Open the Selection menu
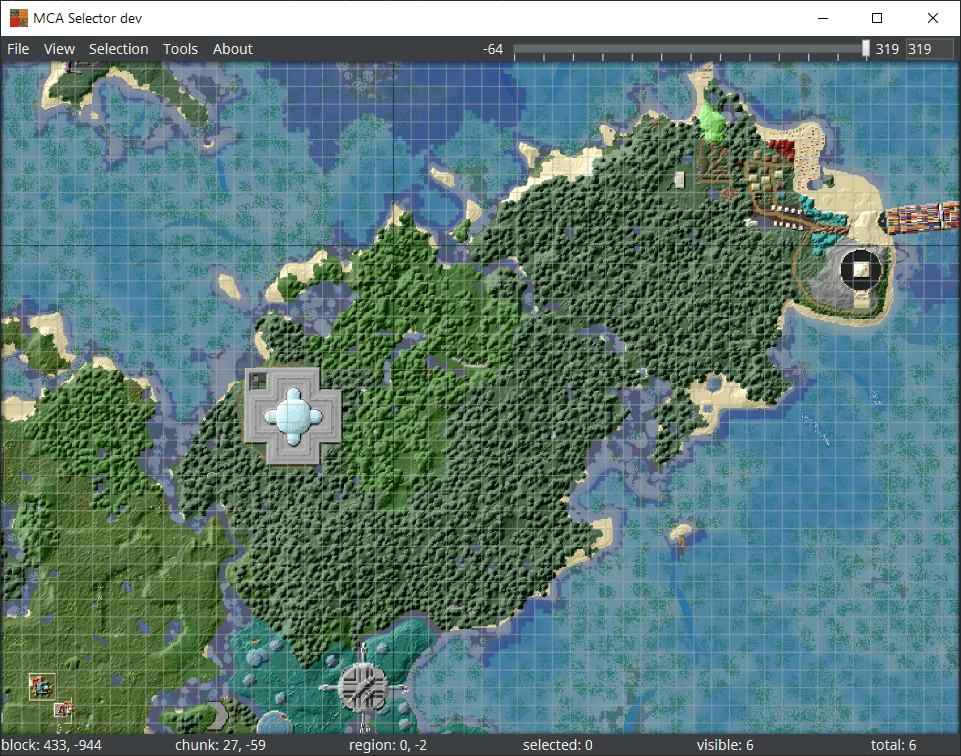 coord(118,48)
